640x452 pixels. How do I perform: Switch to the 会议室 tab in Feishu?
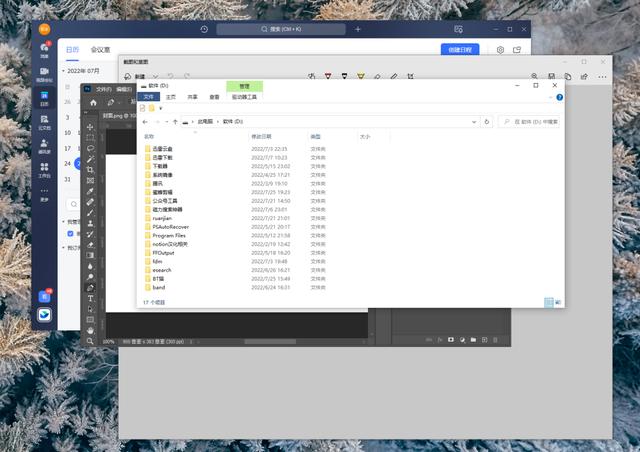pyautogui.click(x=100, y=50)
